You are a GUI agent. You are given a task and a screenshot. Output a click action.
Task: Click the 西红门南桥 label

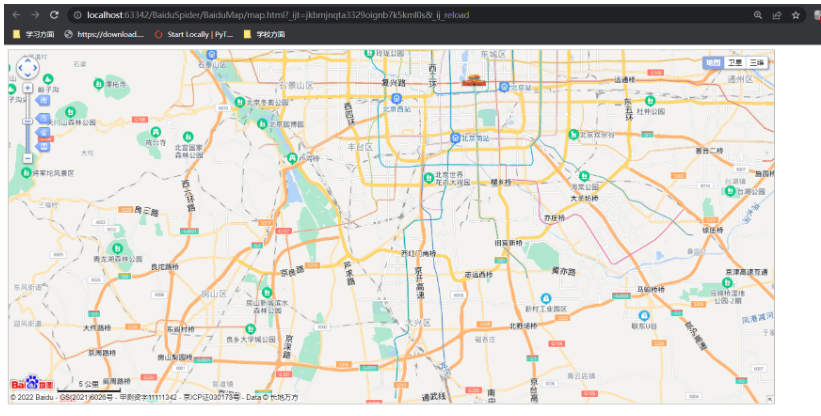tap(418, 254)
